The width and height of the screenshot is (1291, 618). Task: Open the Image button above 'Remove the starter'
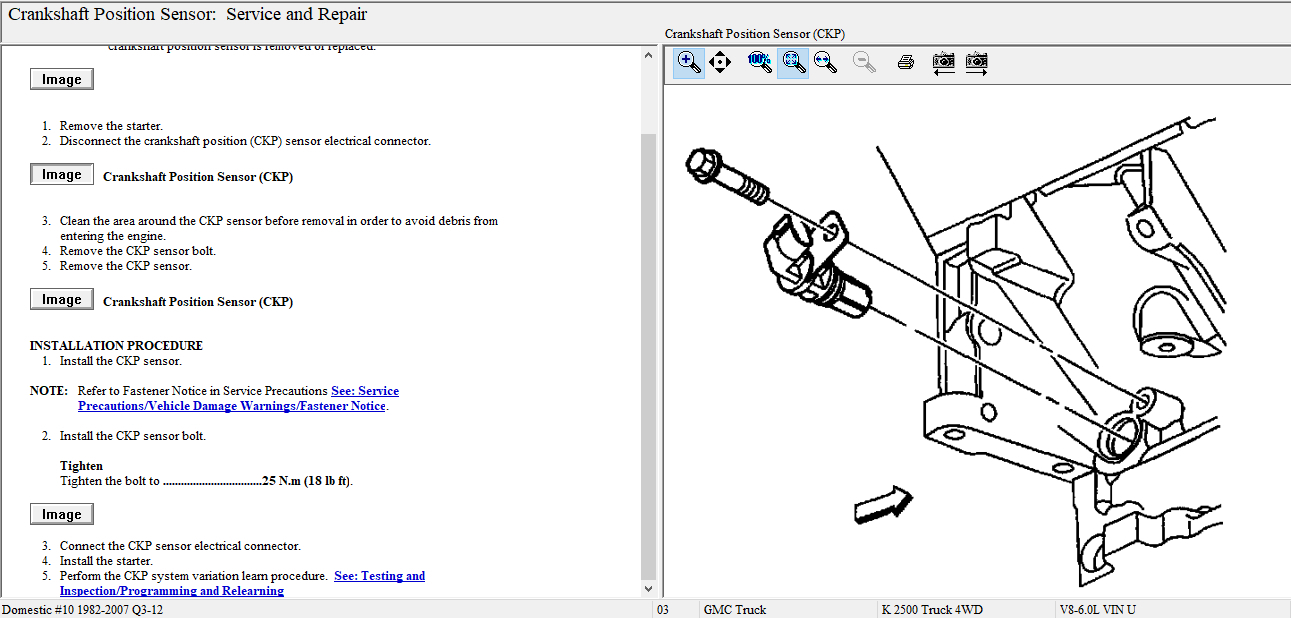pyautogui.click(x=62, y=80)
